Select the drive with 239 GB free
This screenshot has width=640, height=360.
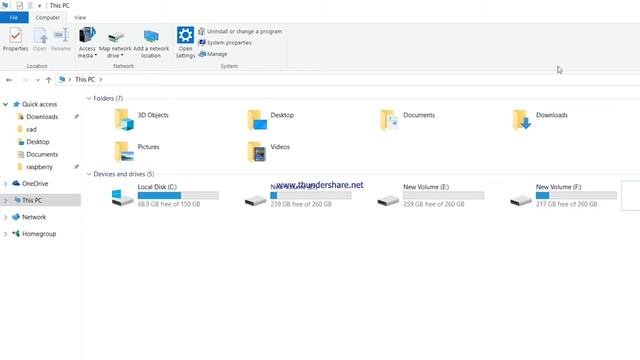[256, 200]
